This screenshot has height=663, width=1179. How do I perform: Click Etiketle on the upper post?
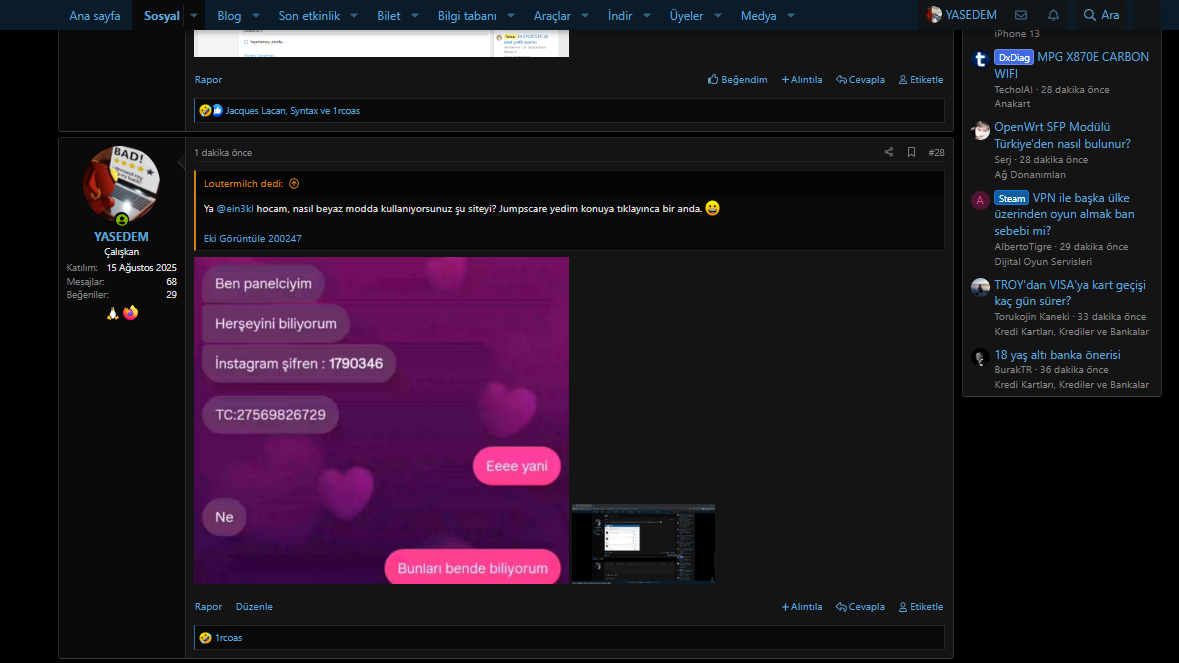click(920, 80)
